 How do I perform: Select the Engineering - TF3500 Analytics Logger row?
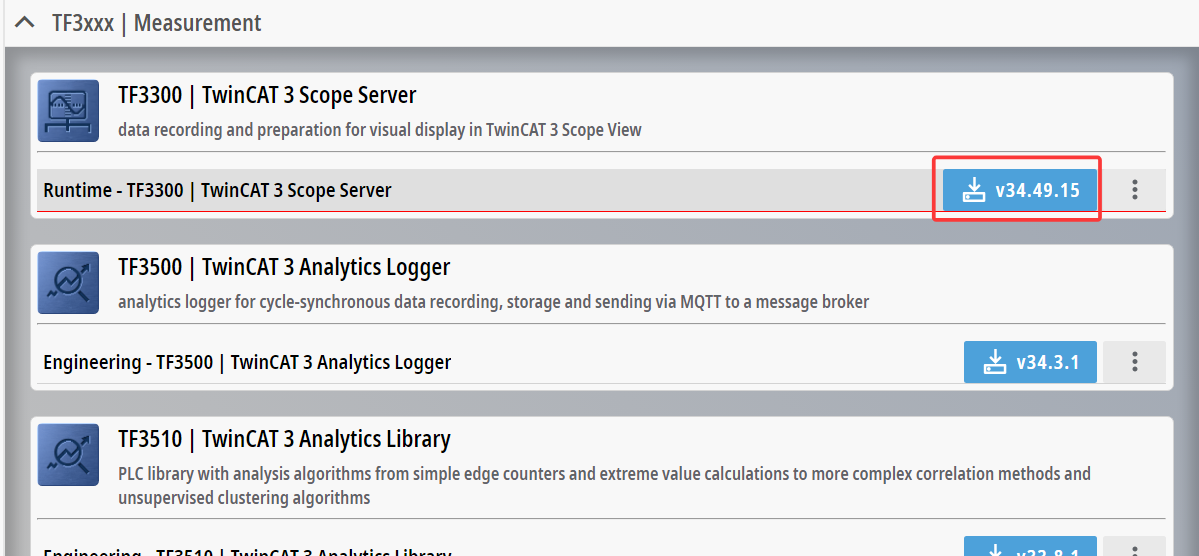pyautogui.click(x=247, y=362)
